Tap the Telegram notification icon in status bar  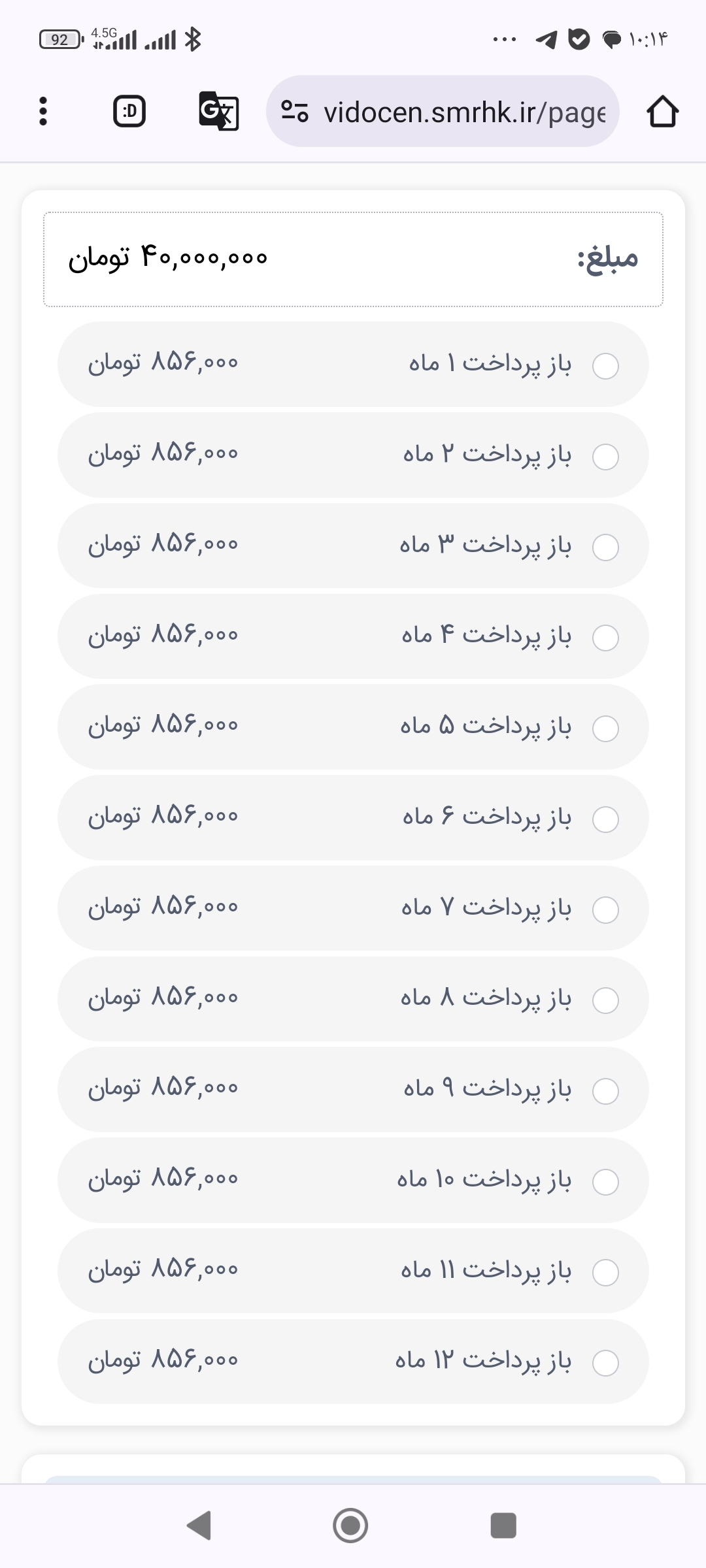[x=546, y=40]
